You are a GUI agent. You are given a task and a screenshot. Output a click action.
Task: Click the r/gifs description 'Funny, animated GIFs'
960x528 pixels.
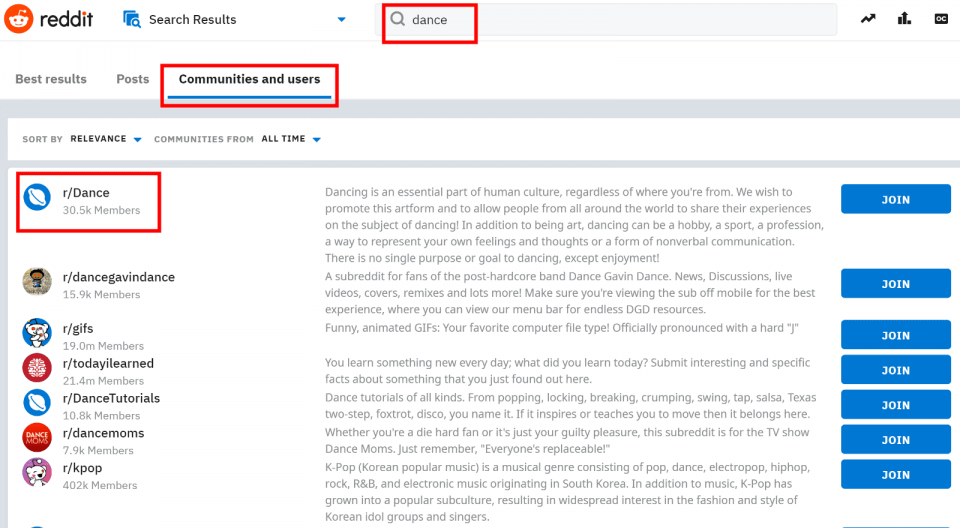coord(562,328)
